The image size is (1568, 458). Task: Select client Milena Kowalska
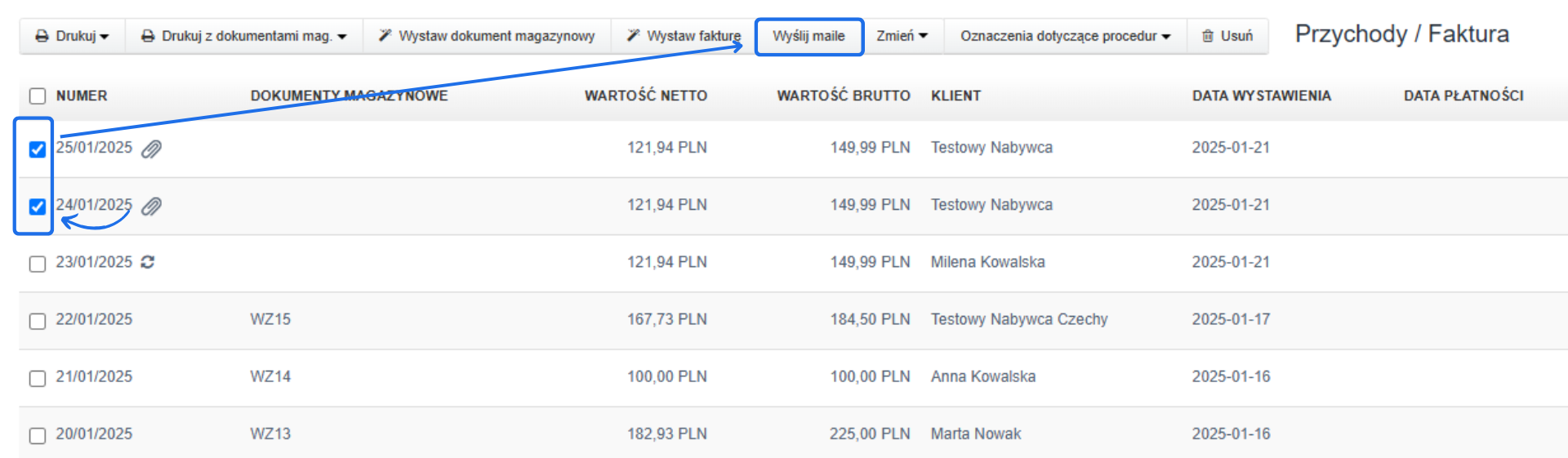click(988, 262)
